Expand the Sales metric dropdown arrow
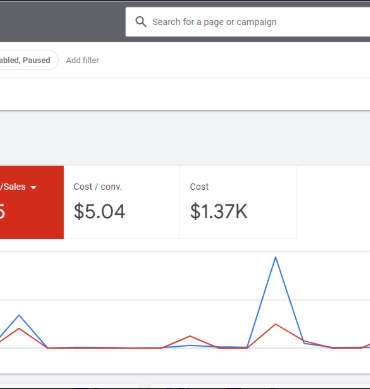The height and width of the screenshot is (389, 370). 33,187
